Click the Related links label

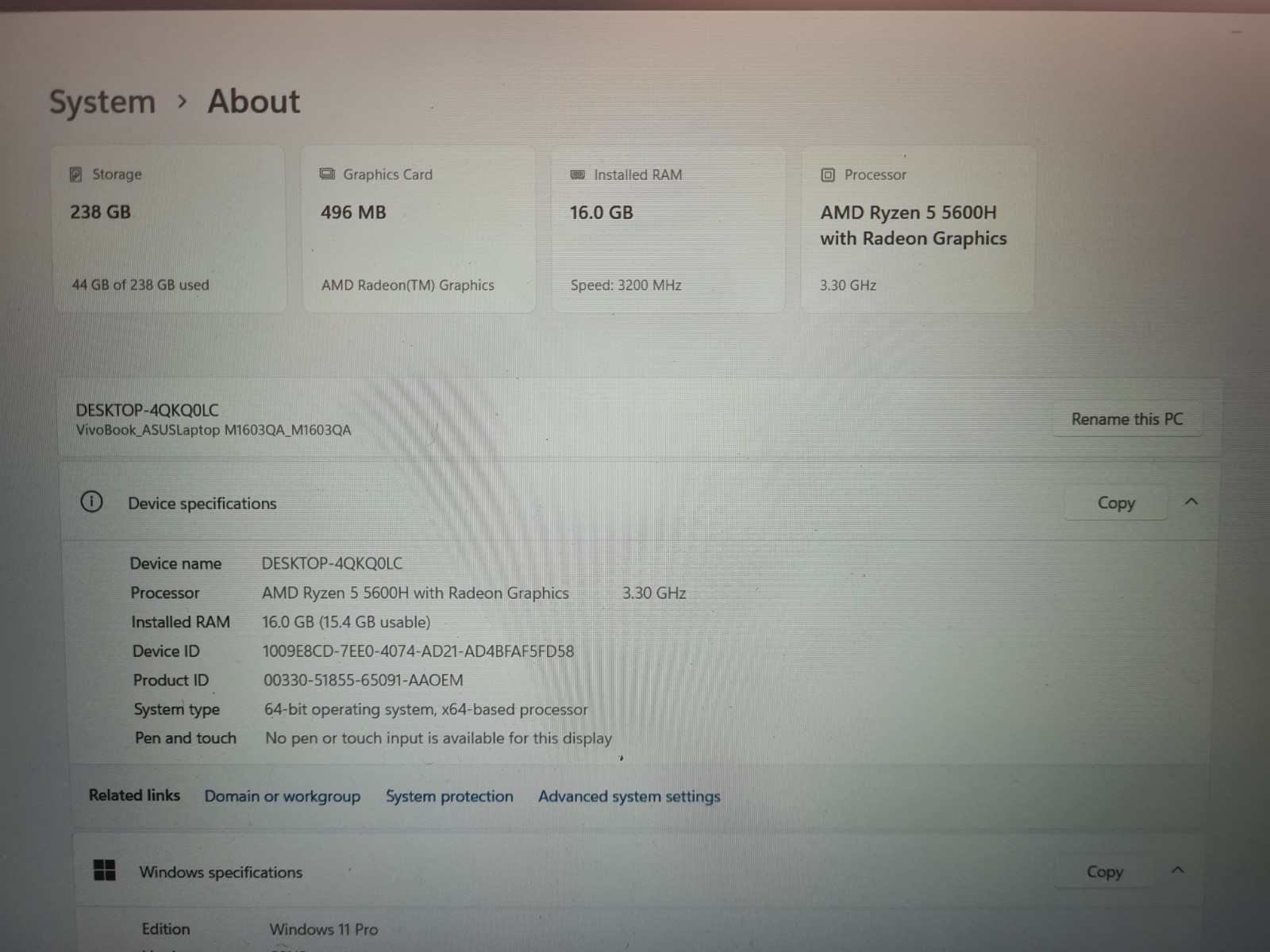(x=134, y=795)
